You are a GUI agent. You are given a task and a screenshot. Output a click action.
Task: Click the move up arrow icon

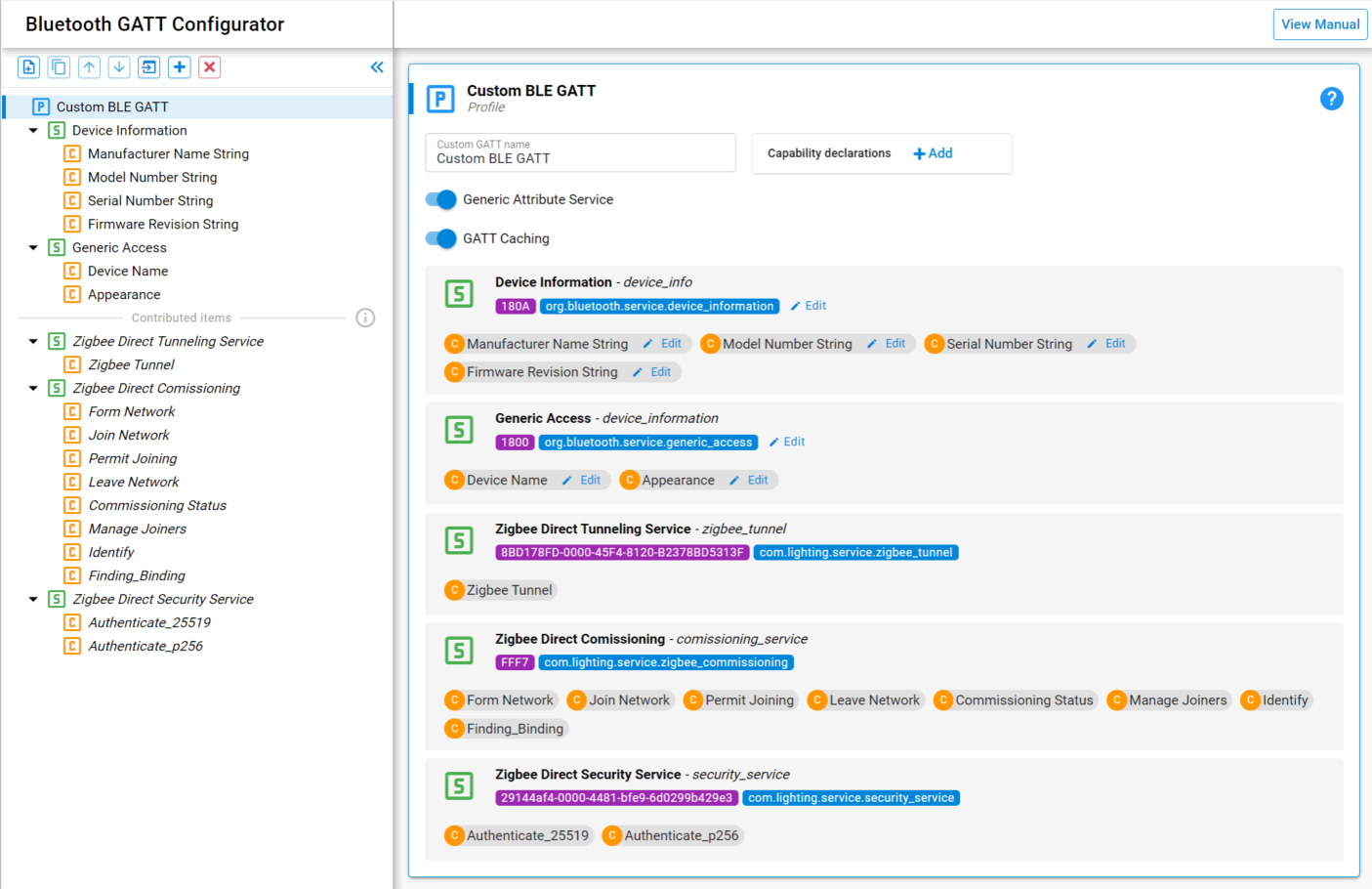click(x=89, y=67)
